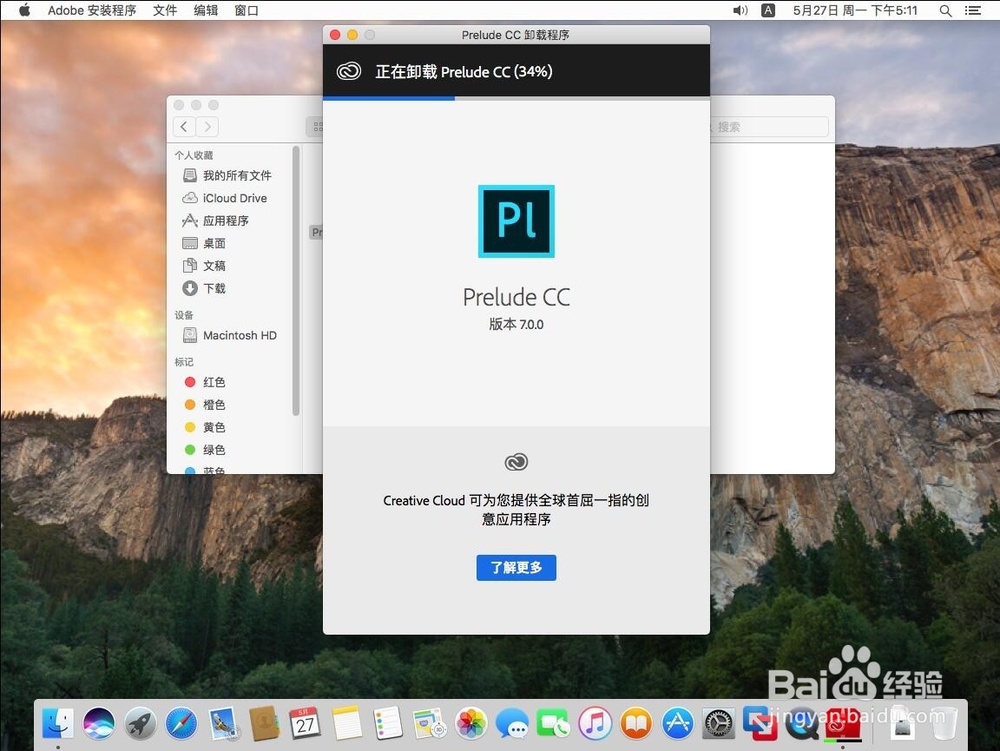Click the Trash in the Dock
The image size is (1000, 751).
point(945,724)
